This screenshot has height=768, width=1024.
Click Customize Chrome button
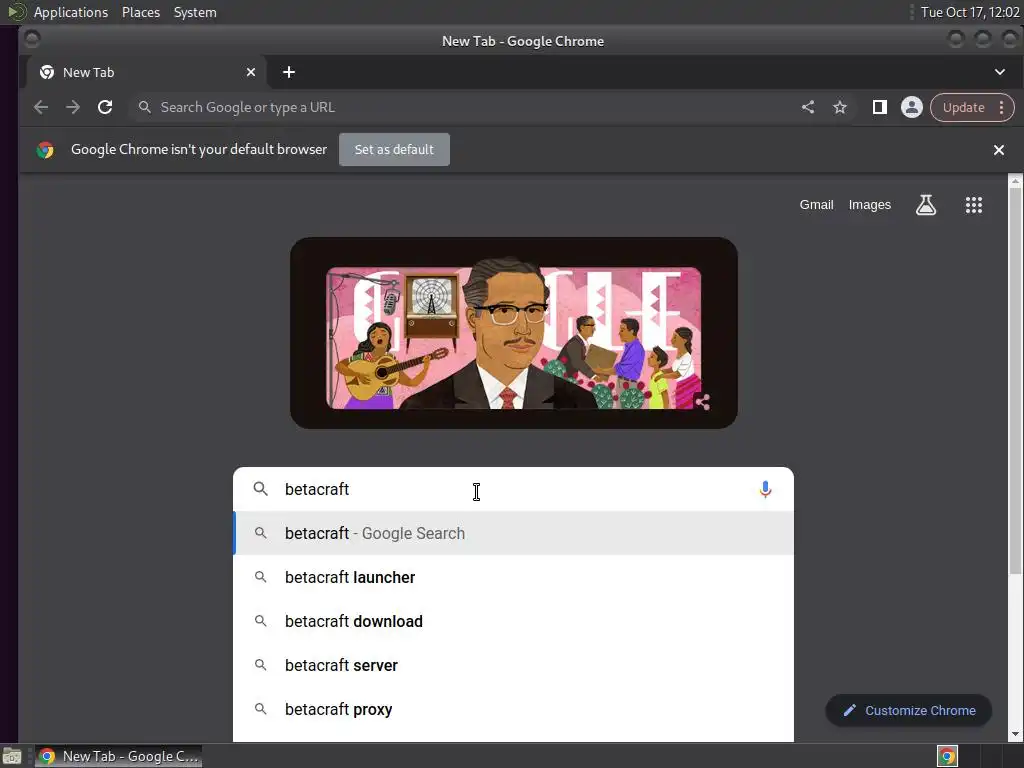(x=908, y=711)
